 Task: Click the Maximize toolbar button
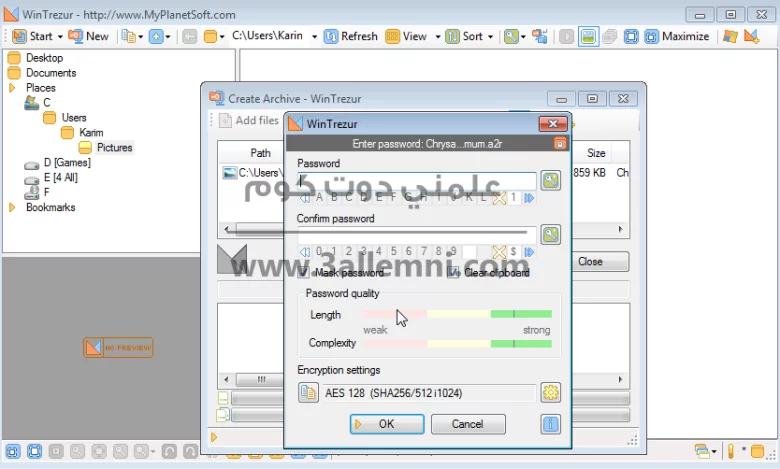tap(677, 36)
